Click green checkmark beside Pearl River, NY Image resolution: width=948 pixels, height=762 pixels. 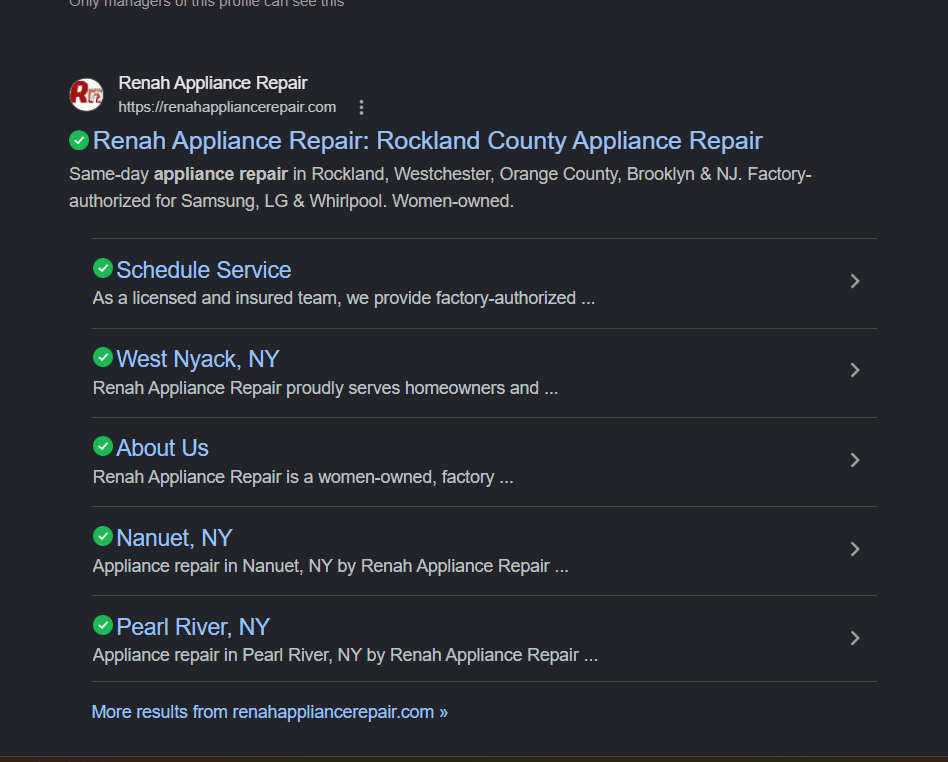(x=103, y=625)
